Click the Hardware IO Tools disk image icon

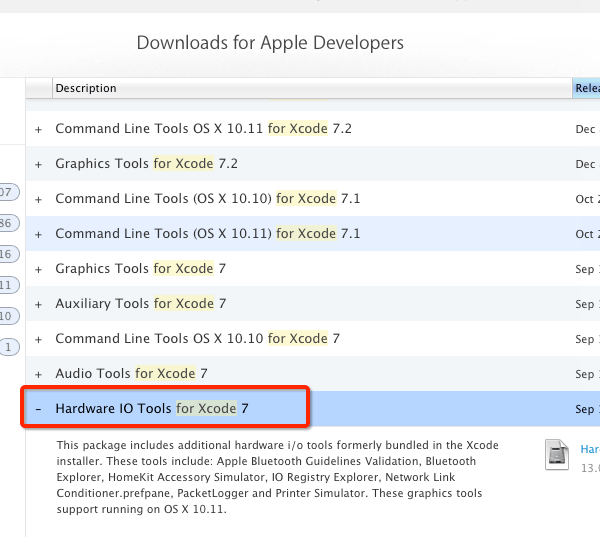[557, 455]
